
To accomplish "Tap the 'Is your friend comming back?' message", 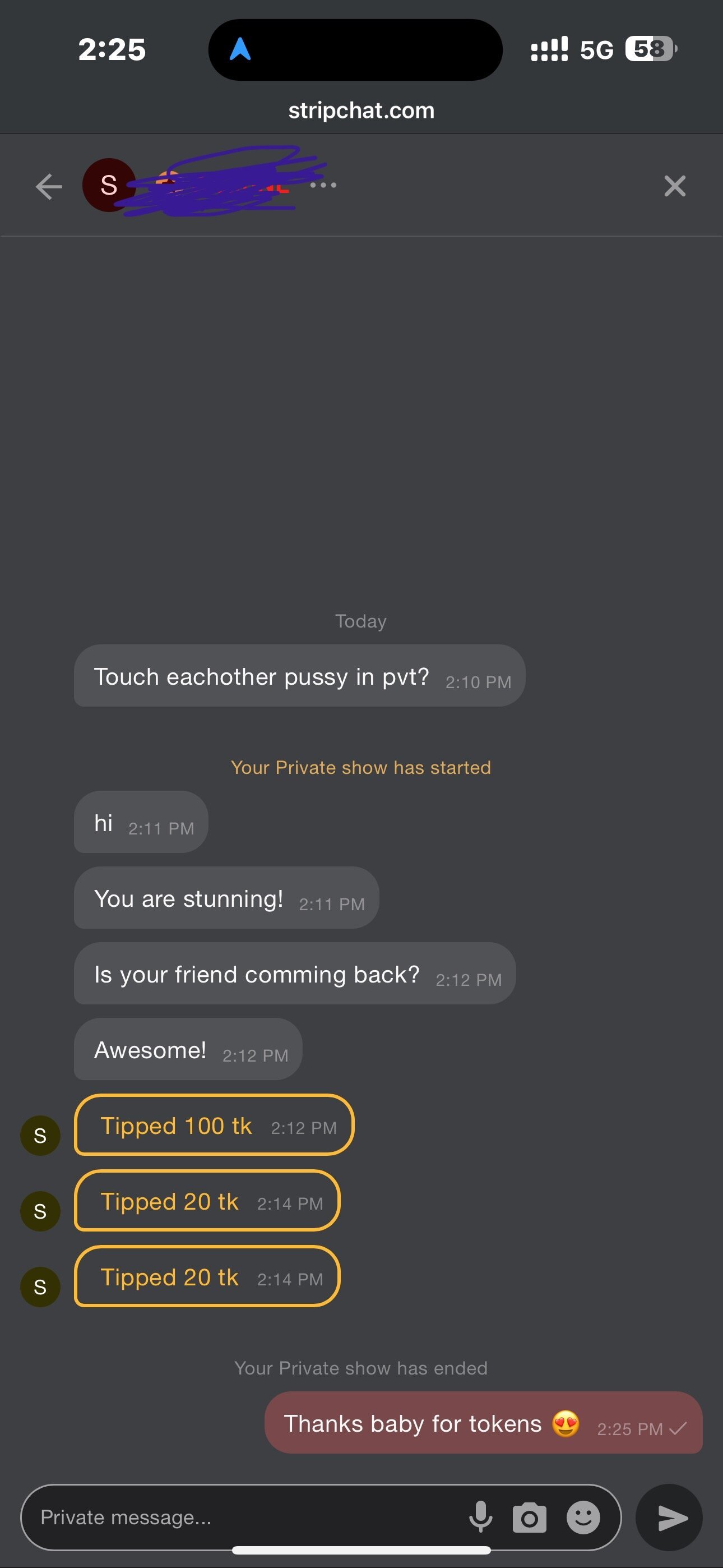I will [x=295, y=974].
